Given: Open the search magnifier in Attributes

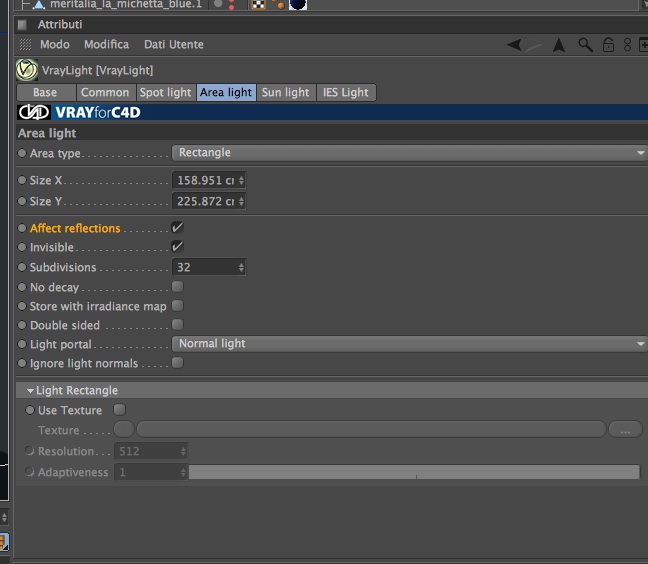Looking at the screenshot, I should tap(585, 45).
